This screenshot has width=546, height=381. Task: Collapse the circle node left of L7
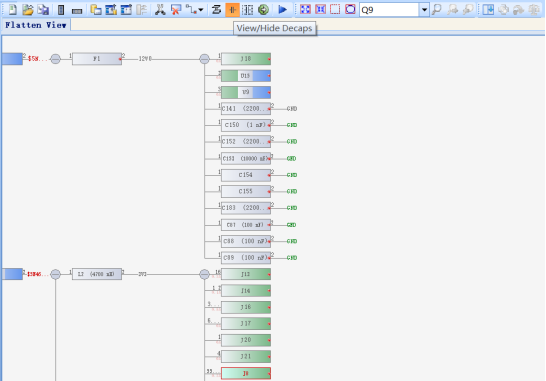pos(55,274)
